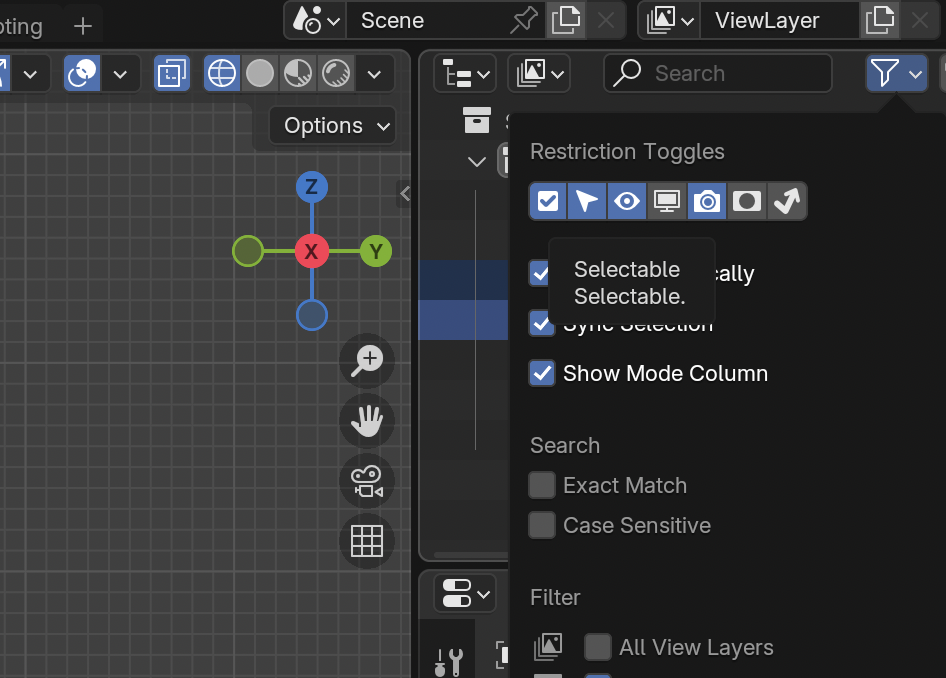This screenshot has height=678, width=946.
Task: Switch to Material Preview shading
Action: pyautogui.click(x=298, y=73)
